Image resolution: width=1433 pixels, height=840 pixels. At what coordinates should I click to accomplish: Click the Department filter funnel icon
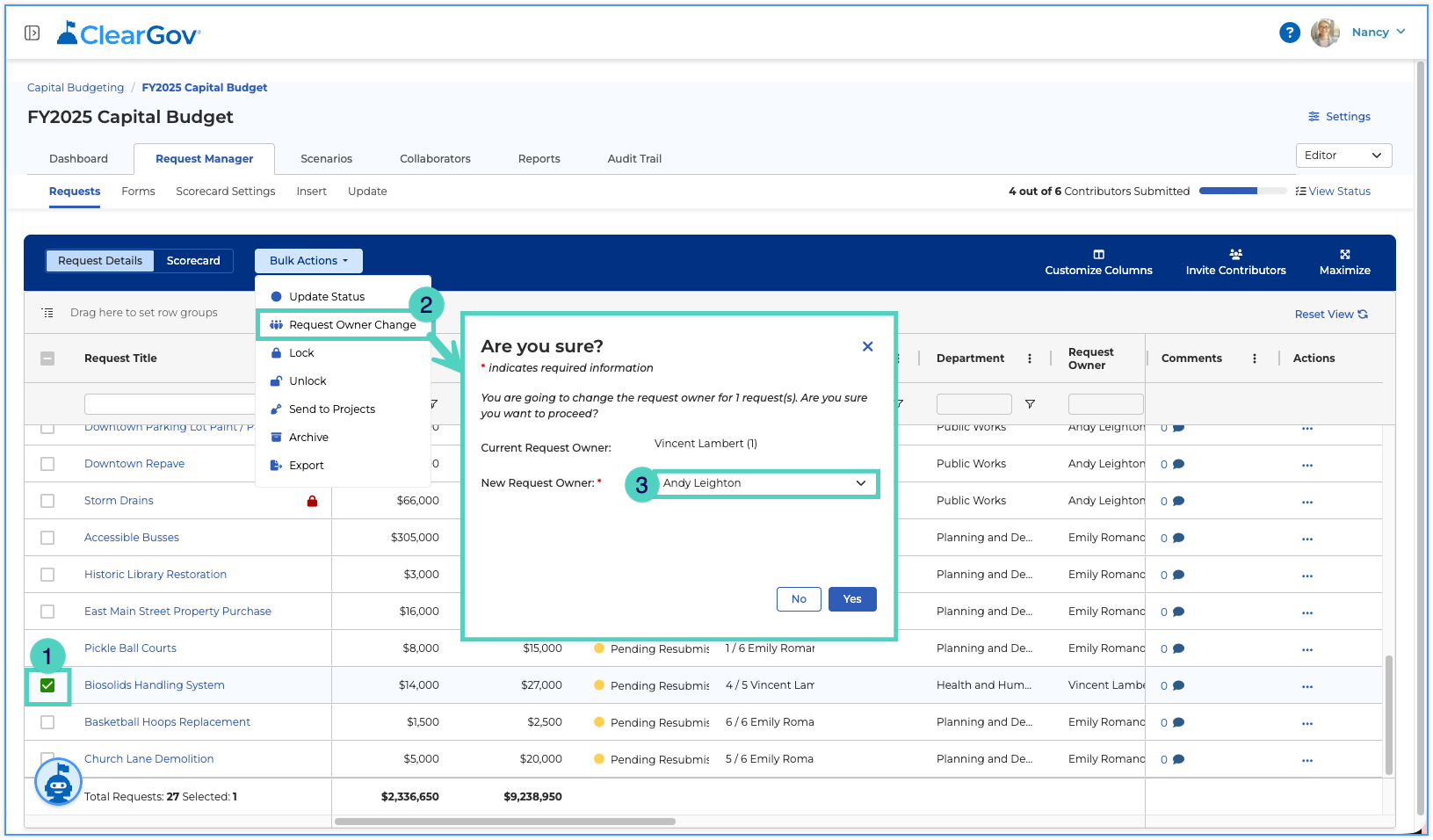1030,404
